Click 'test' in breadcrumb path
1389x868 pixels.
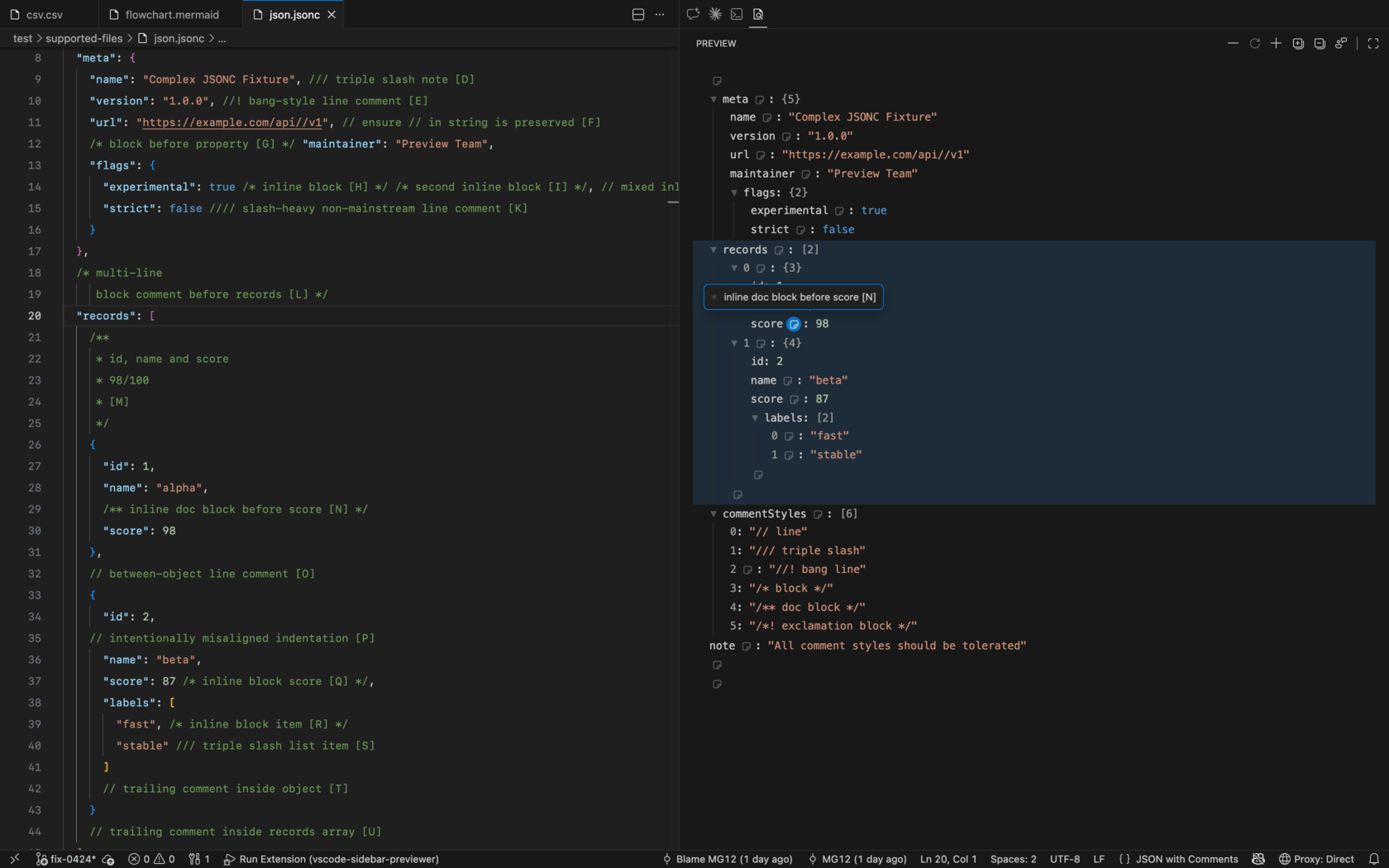click(22, 38)
